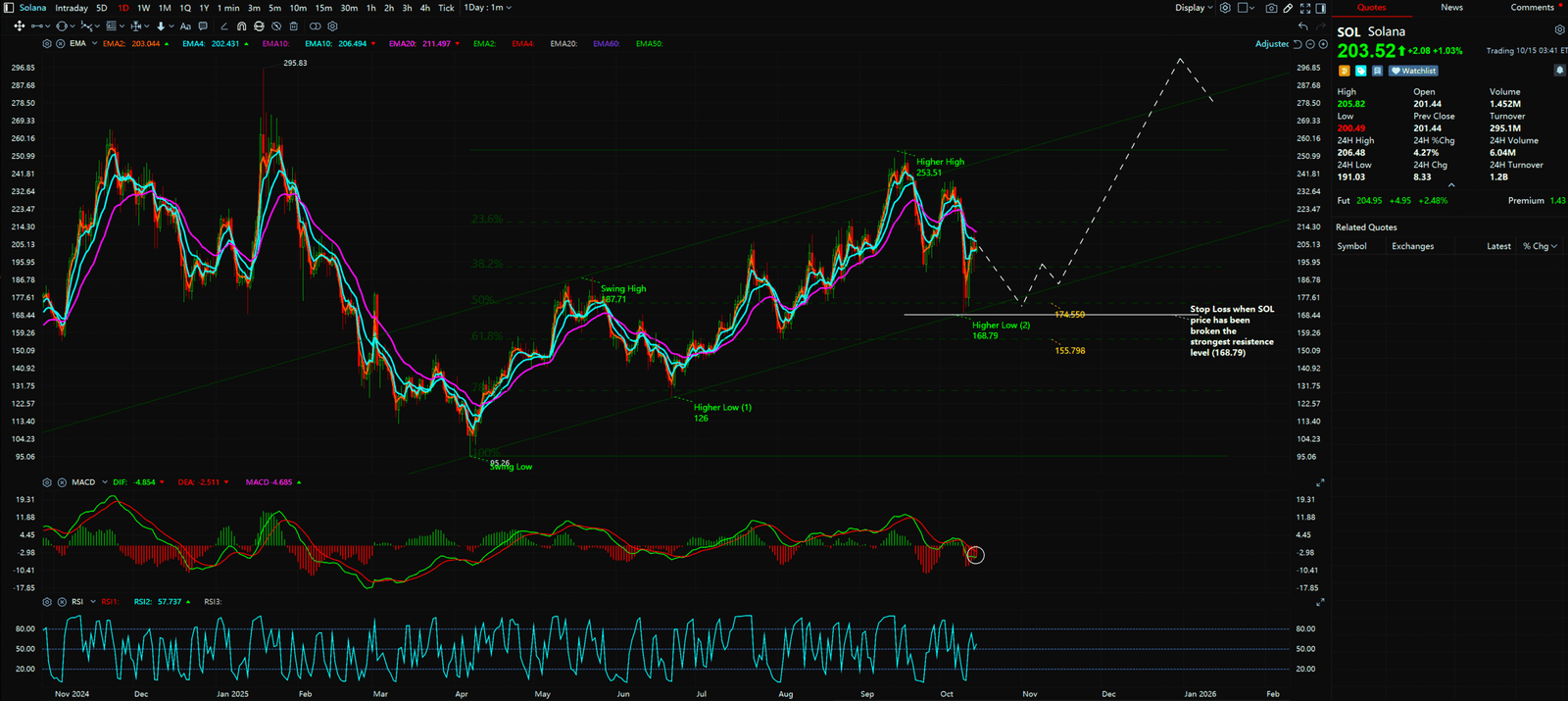
Task: Switch to the News tab
Action: pos(1451,8)
